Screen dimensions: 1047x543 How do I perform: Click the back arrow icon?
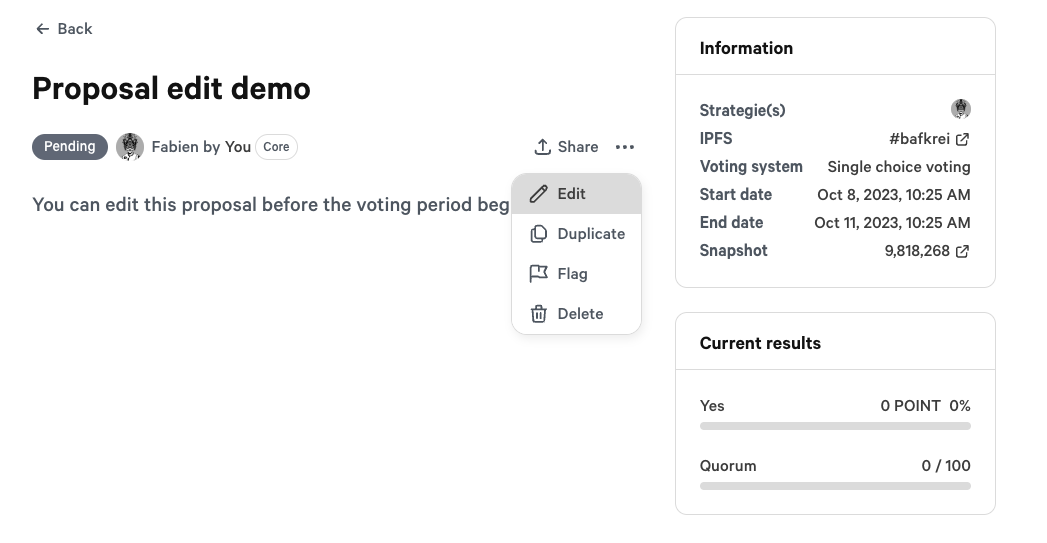(42, 29)
